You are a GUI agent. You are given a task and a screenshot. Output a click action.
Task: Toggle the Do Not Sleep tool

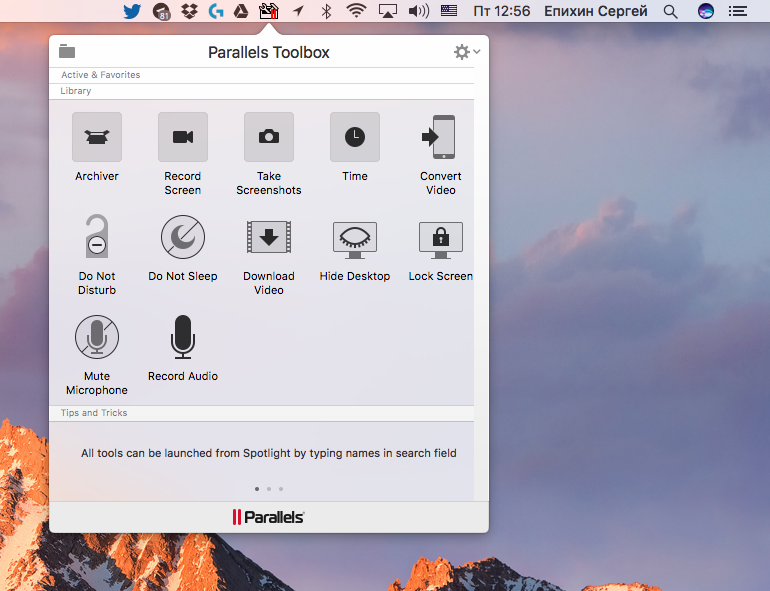click(x=183, y=238)
